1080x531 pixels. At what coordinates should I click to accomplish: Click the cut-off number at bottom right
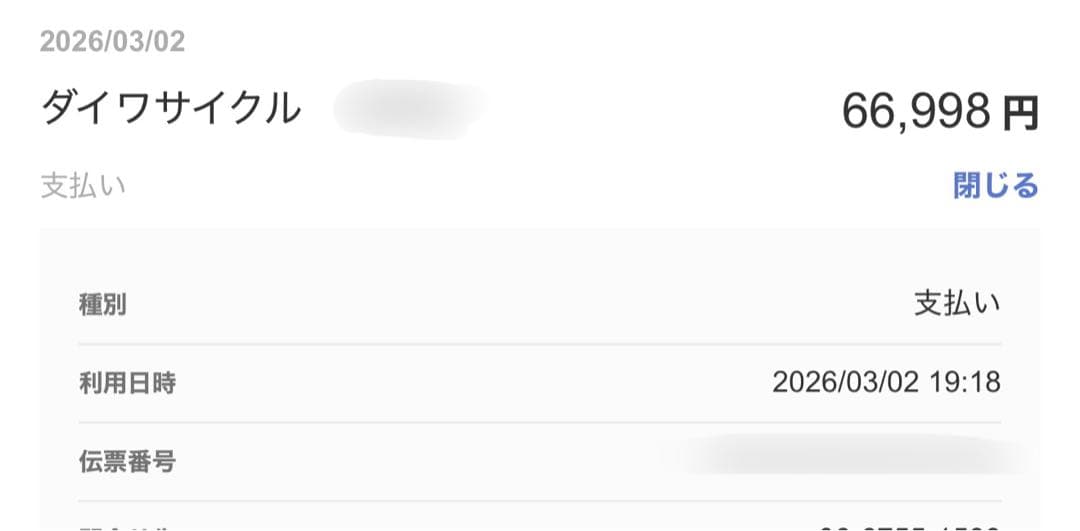(x=908, y=525)
